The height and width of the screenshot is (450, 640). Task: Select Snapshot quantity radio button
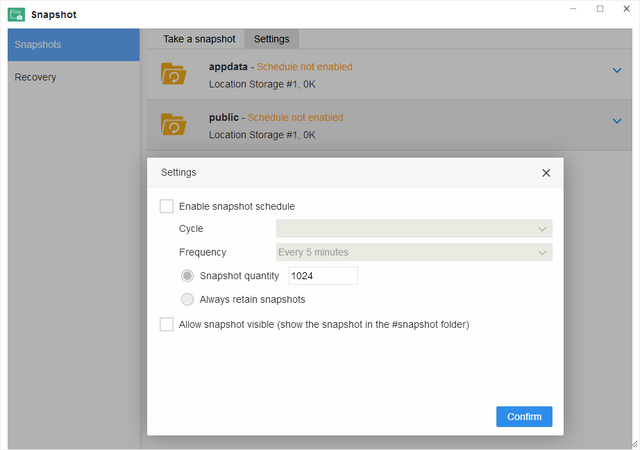187,276
